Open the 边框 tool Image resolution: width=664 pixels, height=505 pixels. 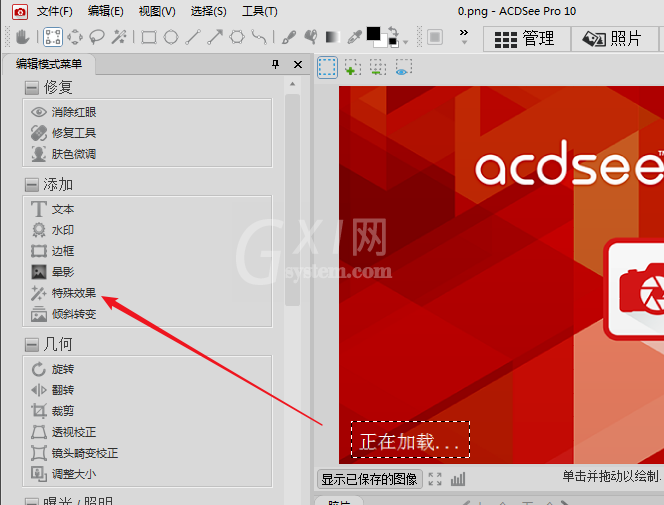coord(52,251)
